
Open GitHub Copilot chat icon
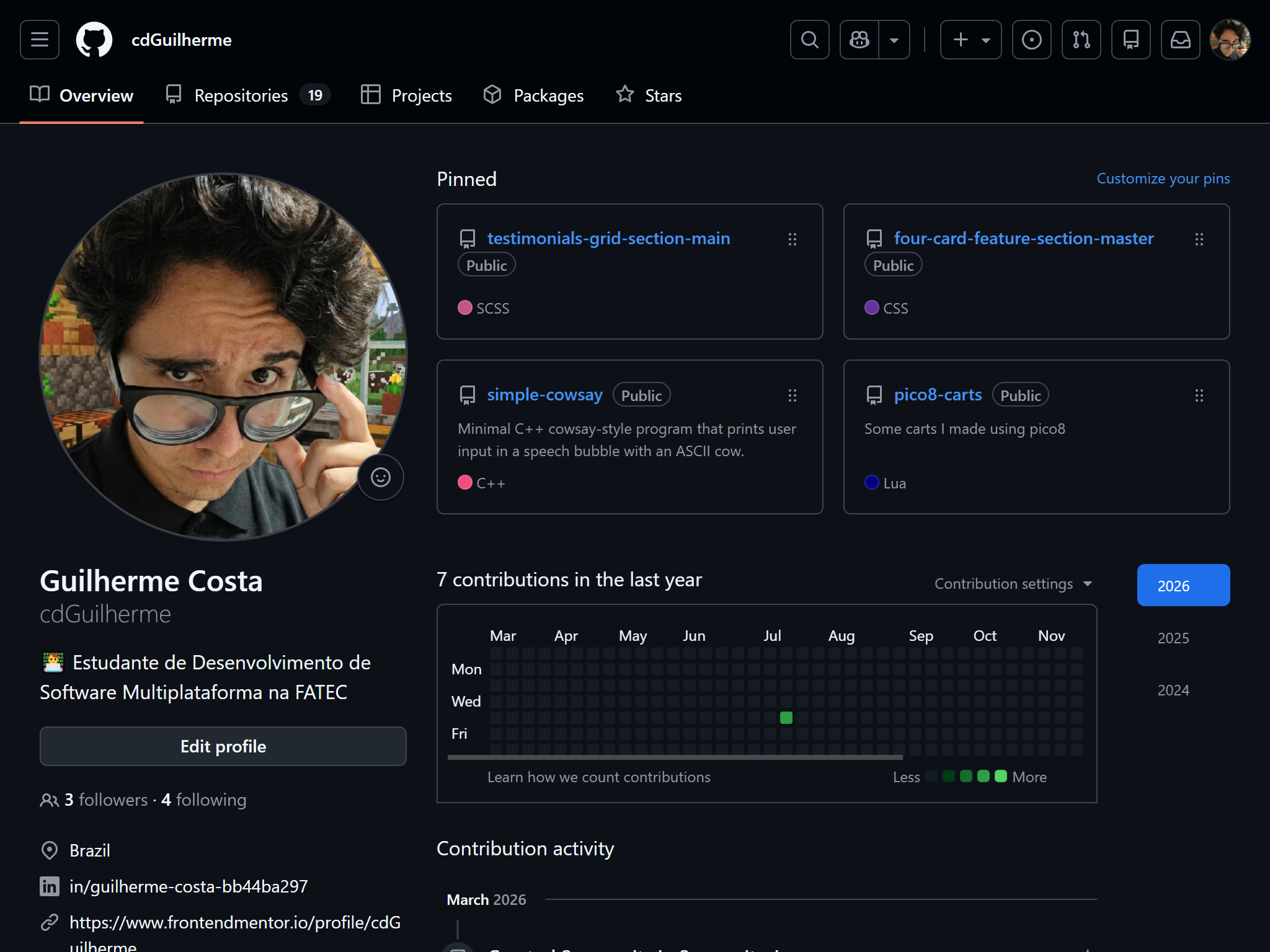click(x=859, y=40)
